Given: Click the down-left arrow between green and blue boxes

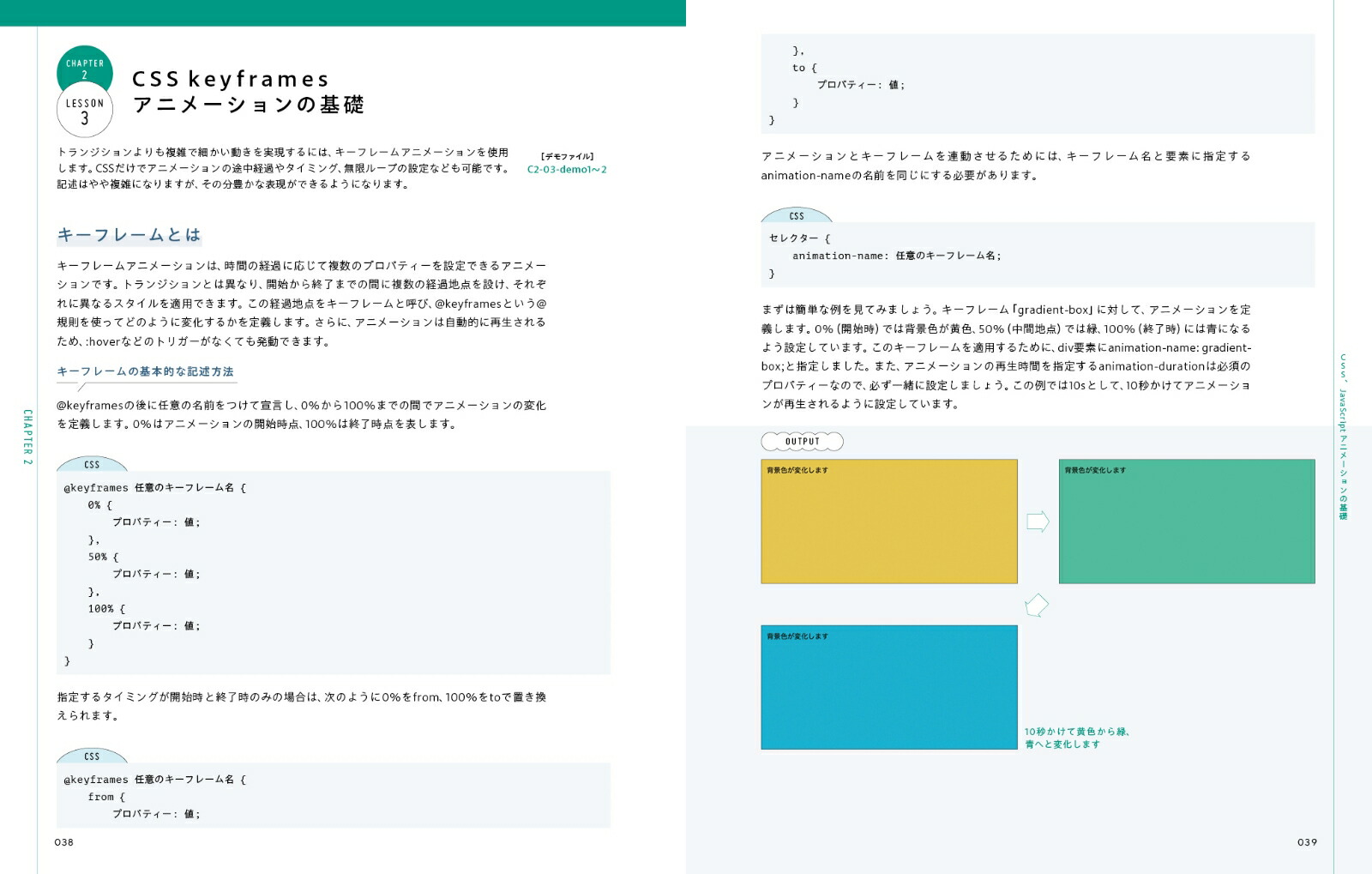Looking at the screenshot, I should 1035,604.
